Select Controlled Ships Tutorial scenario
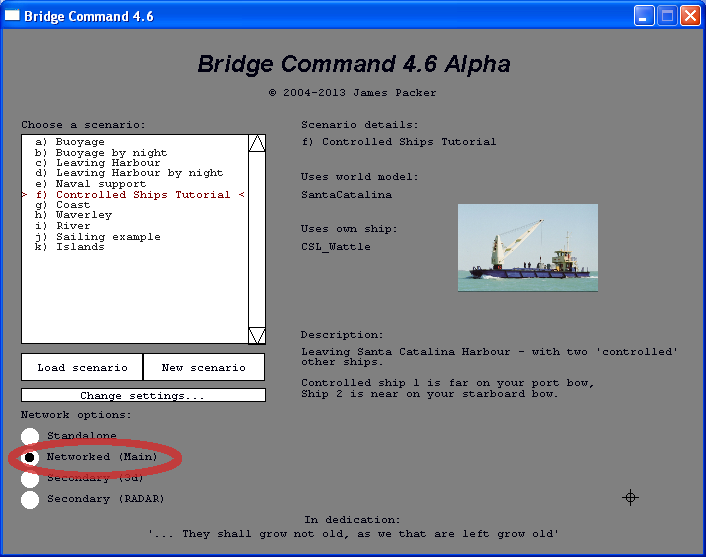Viewport: 706px width, 557px height. [133, 195]
